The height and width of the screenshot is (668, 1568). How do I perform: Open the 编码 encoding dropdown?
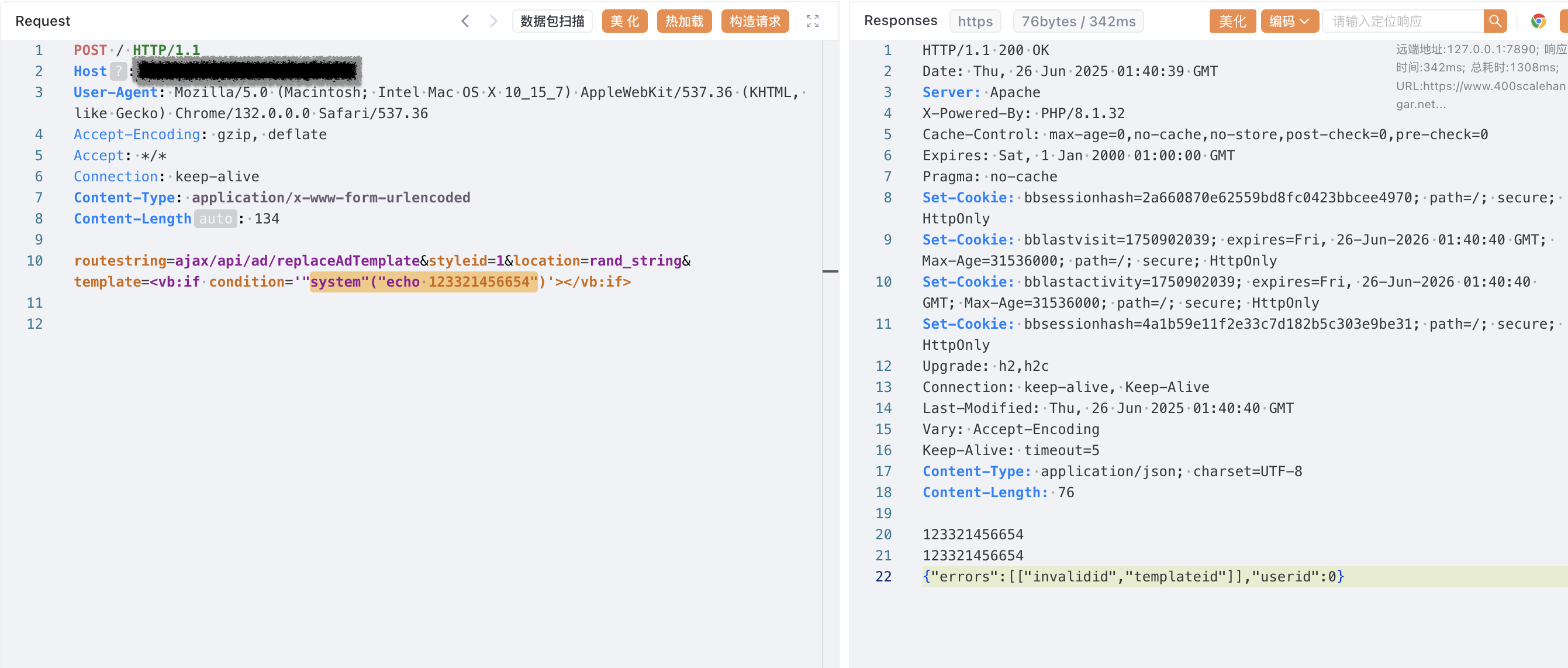pos(1289,21)
